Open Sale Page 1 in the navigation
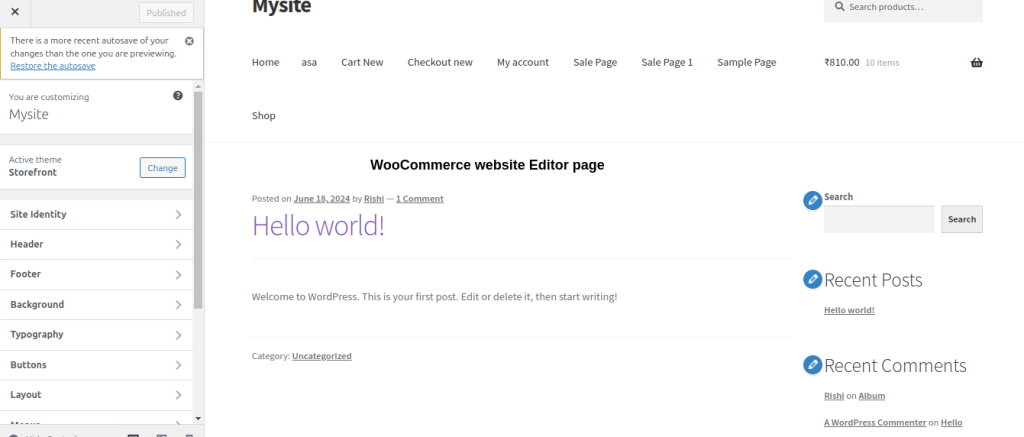The image size is (1024, 437). point(667,62)
